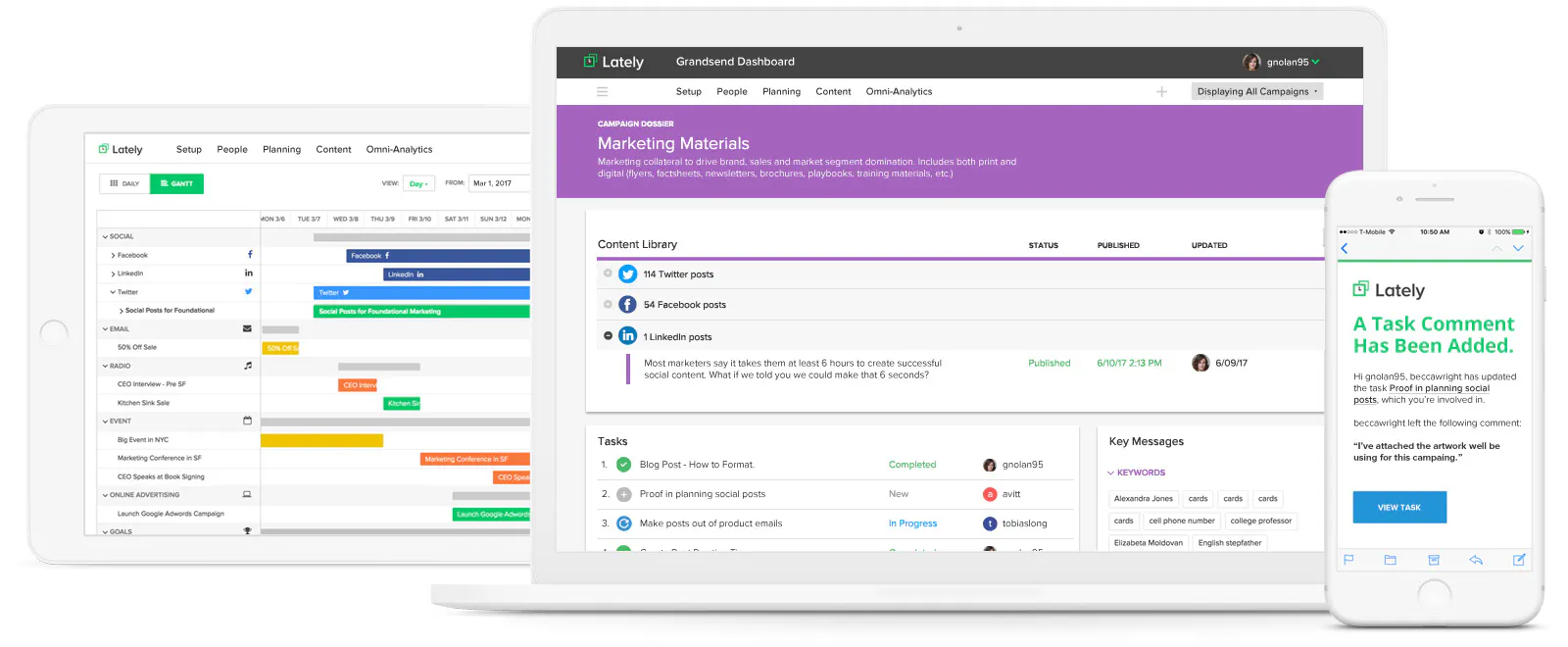Tap the VIEW TASK button on the phone
The height and width of the screenshot is (647, 1568).
click(1399, 507)
